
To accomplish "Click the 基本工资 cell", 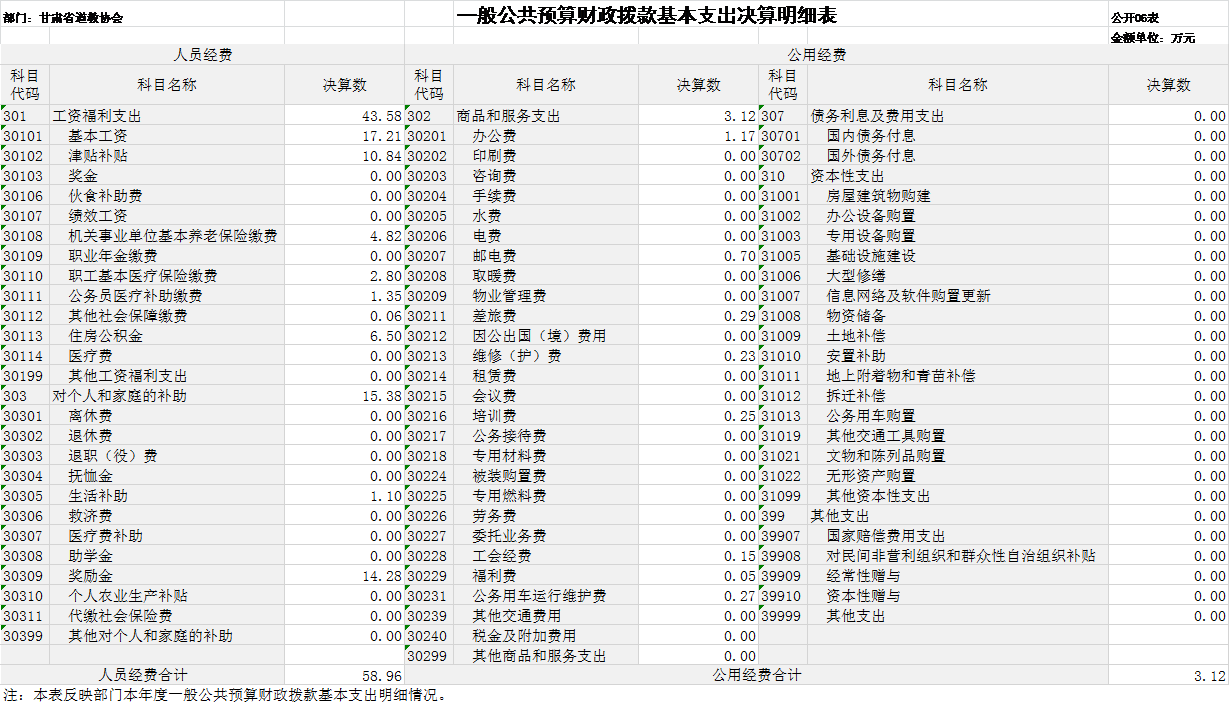I will click(167, 136).
